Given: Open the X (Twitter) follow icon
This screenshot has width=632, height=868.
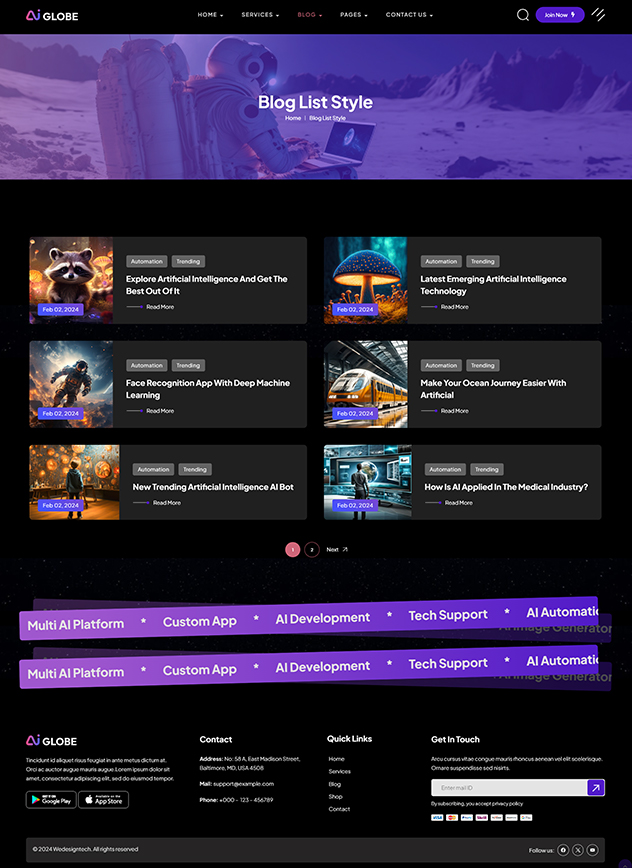Looking at the screenshot, I should [x=578, y=849].
